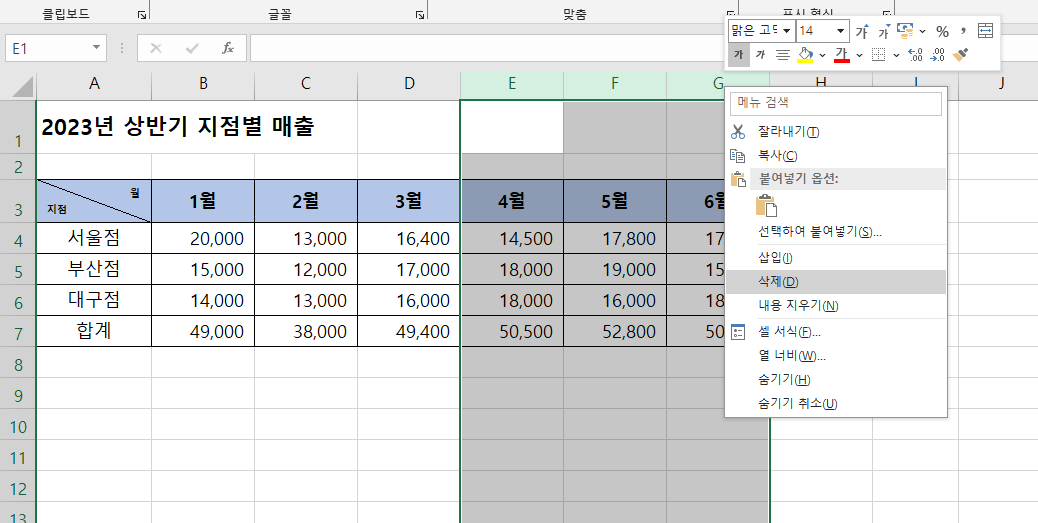
Task: Click center align icon in mini toolbar
Action: [782, 55]
